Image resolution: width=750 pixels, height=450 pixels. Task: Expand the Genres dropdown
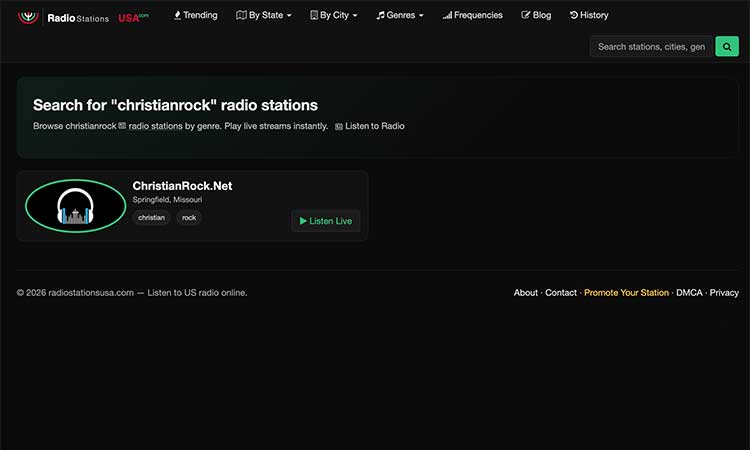400,15
